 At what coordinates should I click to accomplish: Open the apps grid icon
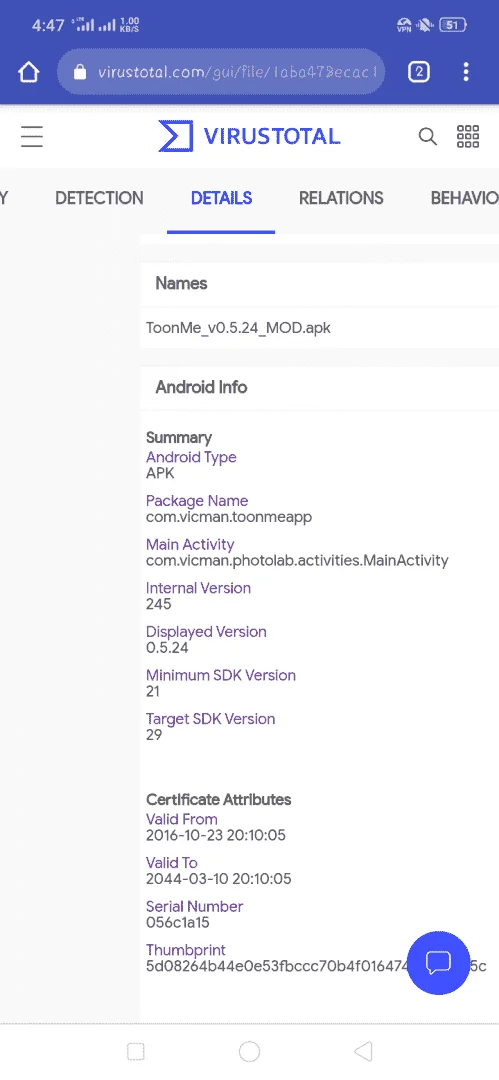tap(468, 136)
